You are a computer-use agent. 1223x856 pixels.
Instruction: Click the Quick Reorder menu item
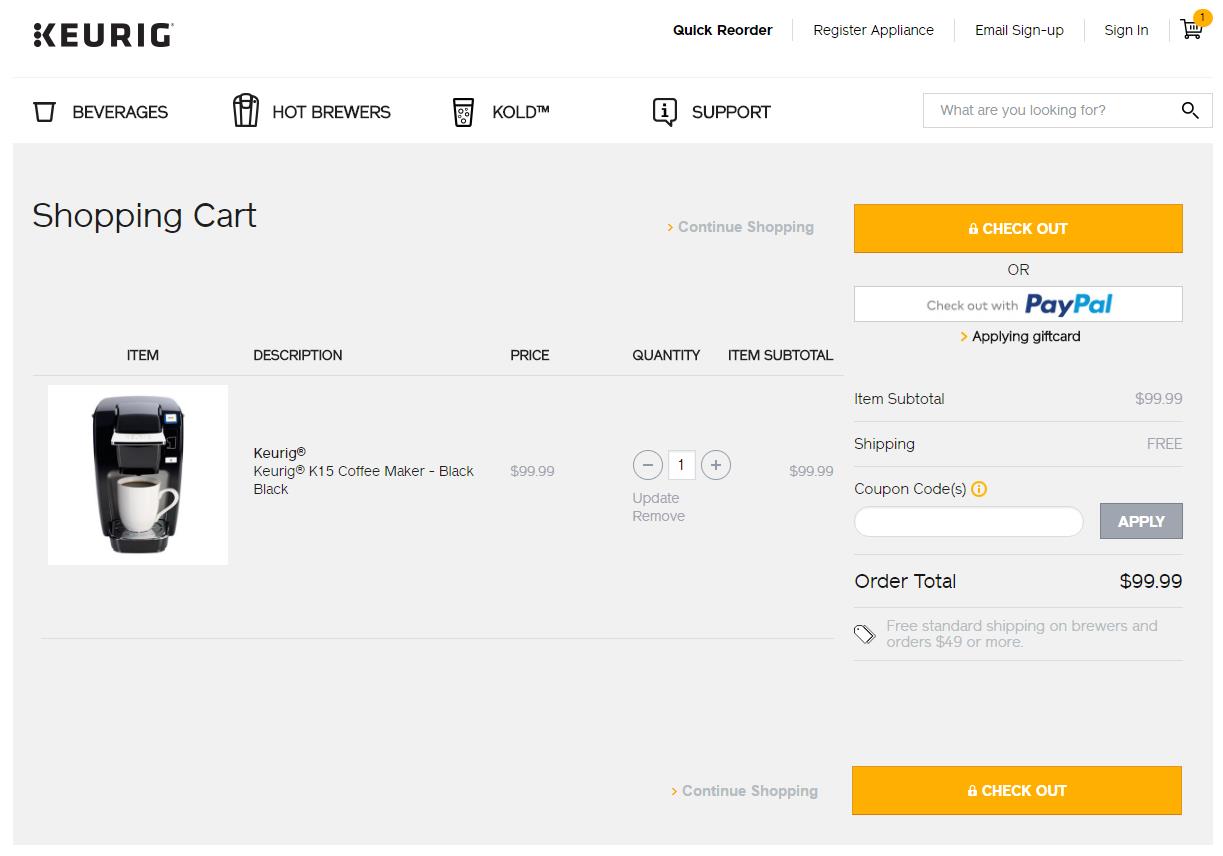point(722,30)
